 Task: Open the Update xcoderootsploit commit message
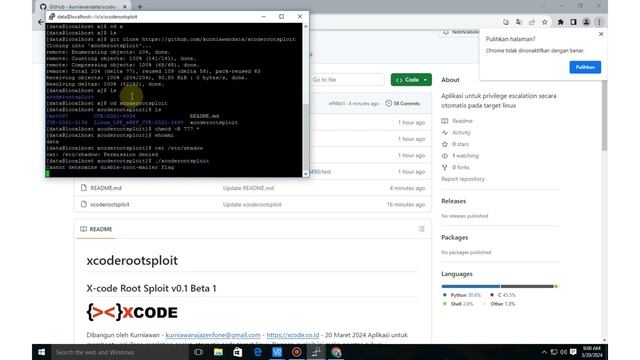(252, 204)
